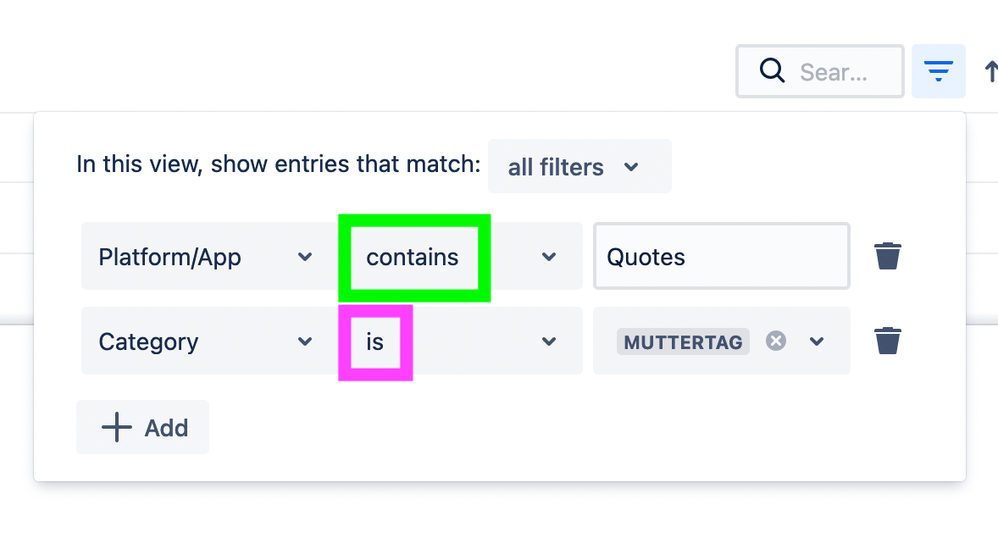
Task: Click the plus icon next to Add
Action: pos(116,427)
